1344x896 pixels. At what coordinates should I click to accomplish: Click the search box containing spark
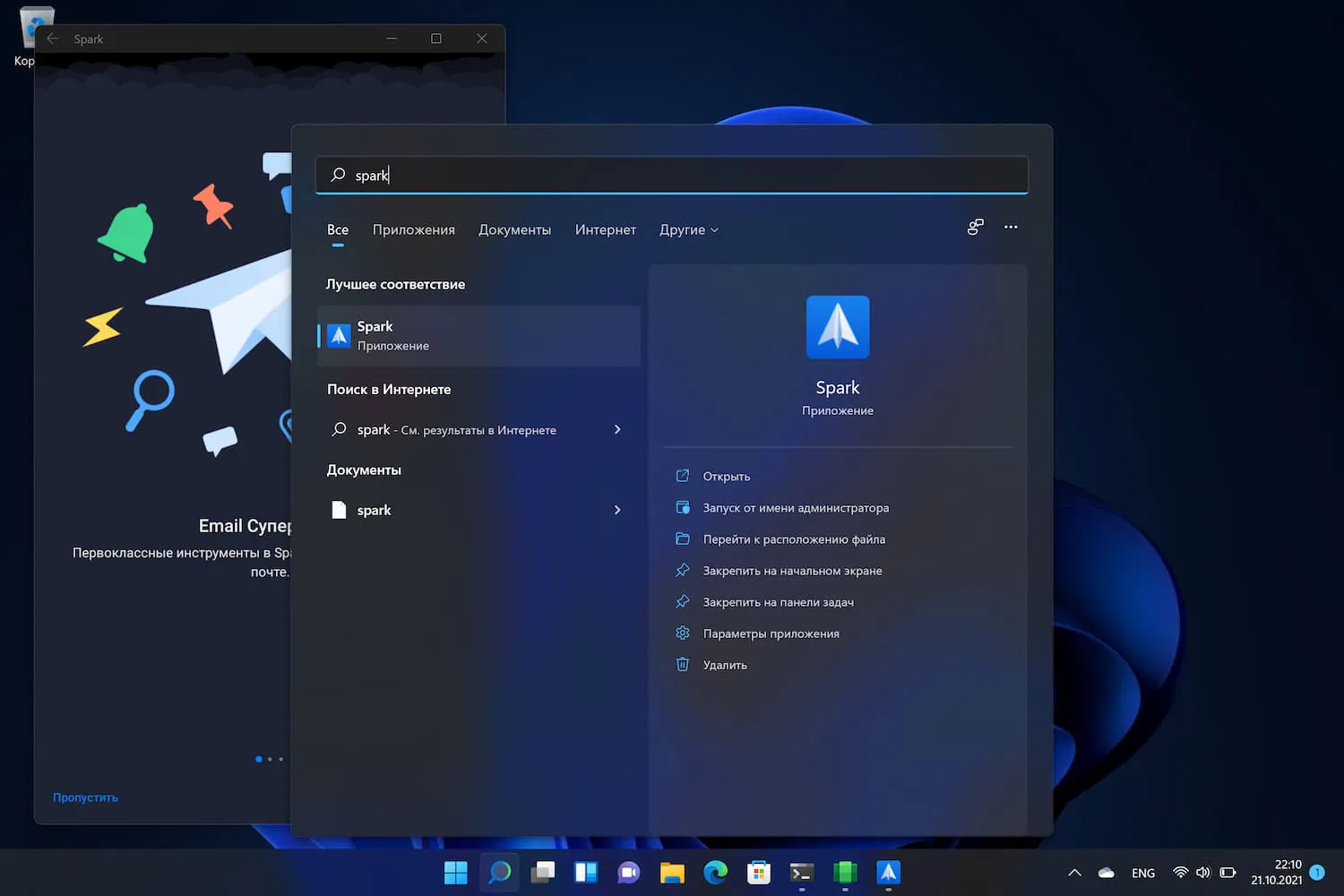pyautogui.click(x=672, y=175)
